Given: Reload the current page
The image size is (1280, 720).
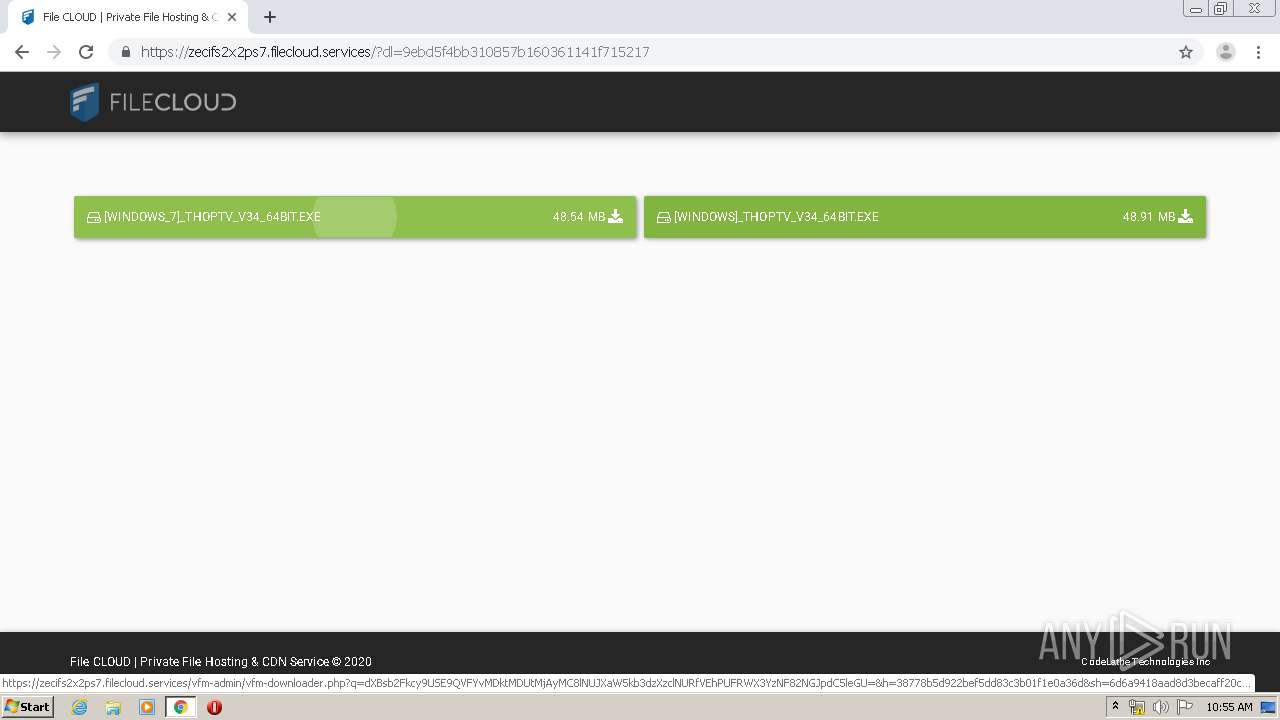Looking at the screenshot, I should (86, 52).
